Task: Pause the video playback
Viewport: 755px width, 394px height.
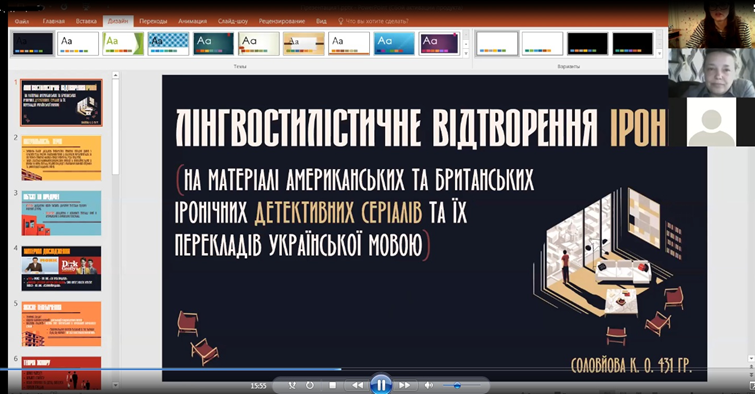Action: 380,385
